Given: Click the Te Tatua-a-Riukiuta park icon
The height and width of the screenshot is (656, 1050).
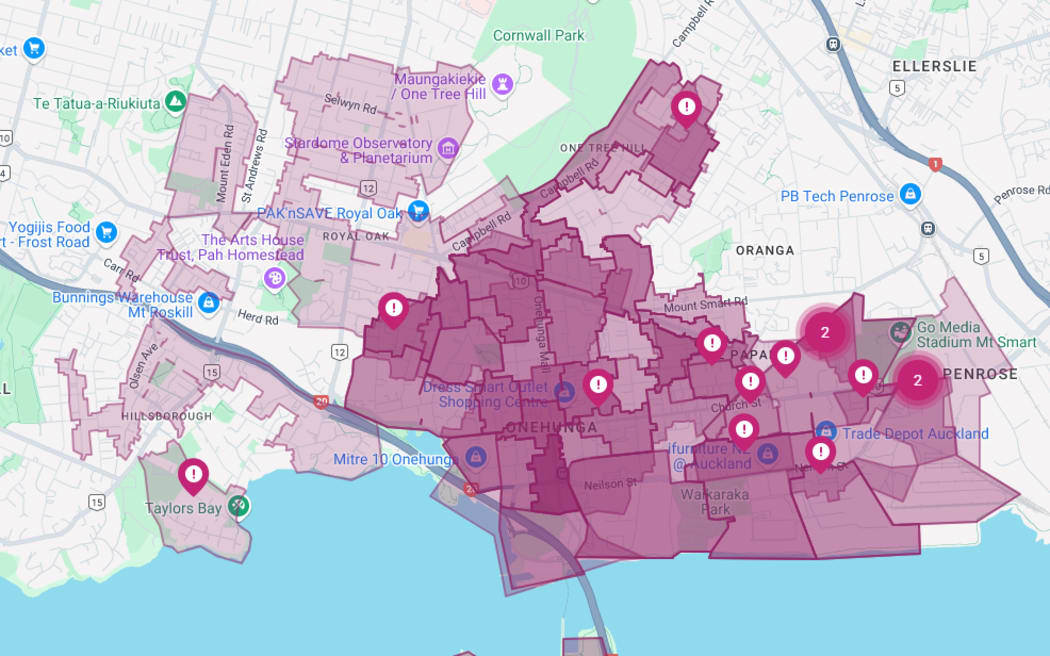Looking at the screenshot, I should (x=175, y=102).
